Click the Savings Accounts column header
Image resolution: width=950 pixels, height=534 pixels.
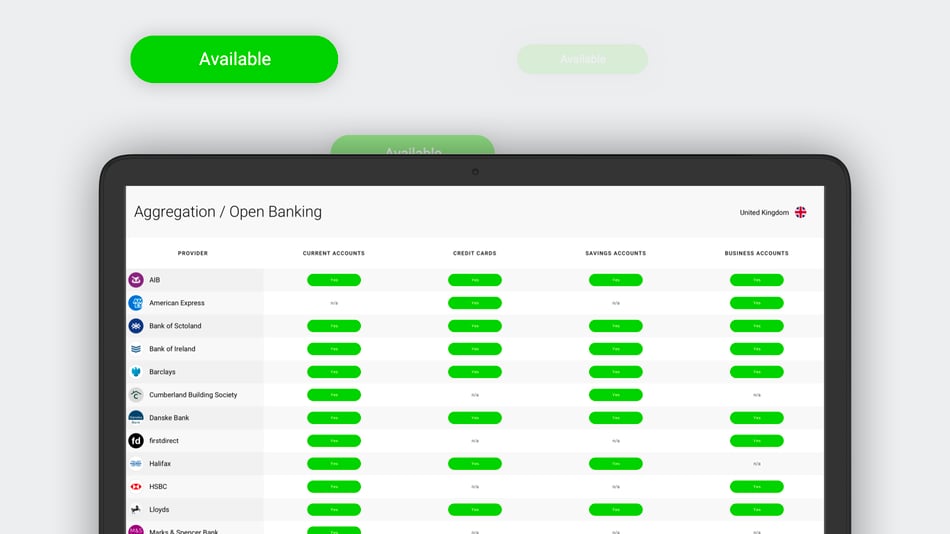[x=616, y=253]
